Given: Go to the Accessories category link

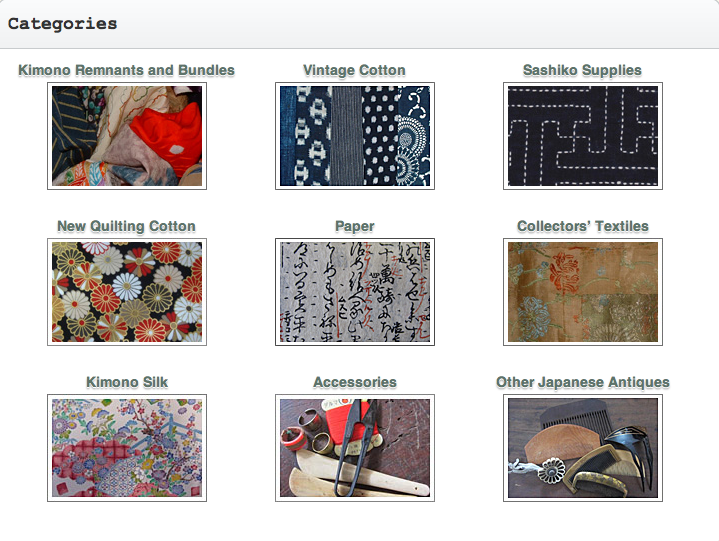Looking at the screenshot, I should [x=355, y=382].
